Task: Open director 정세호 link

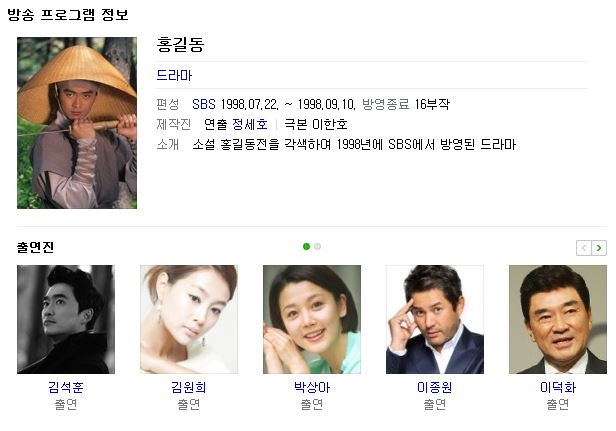Action: pyautogui.click(x=250, y=125)
